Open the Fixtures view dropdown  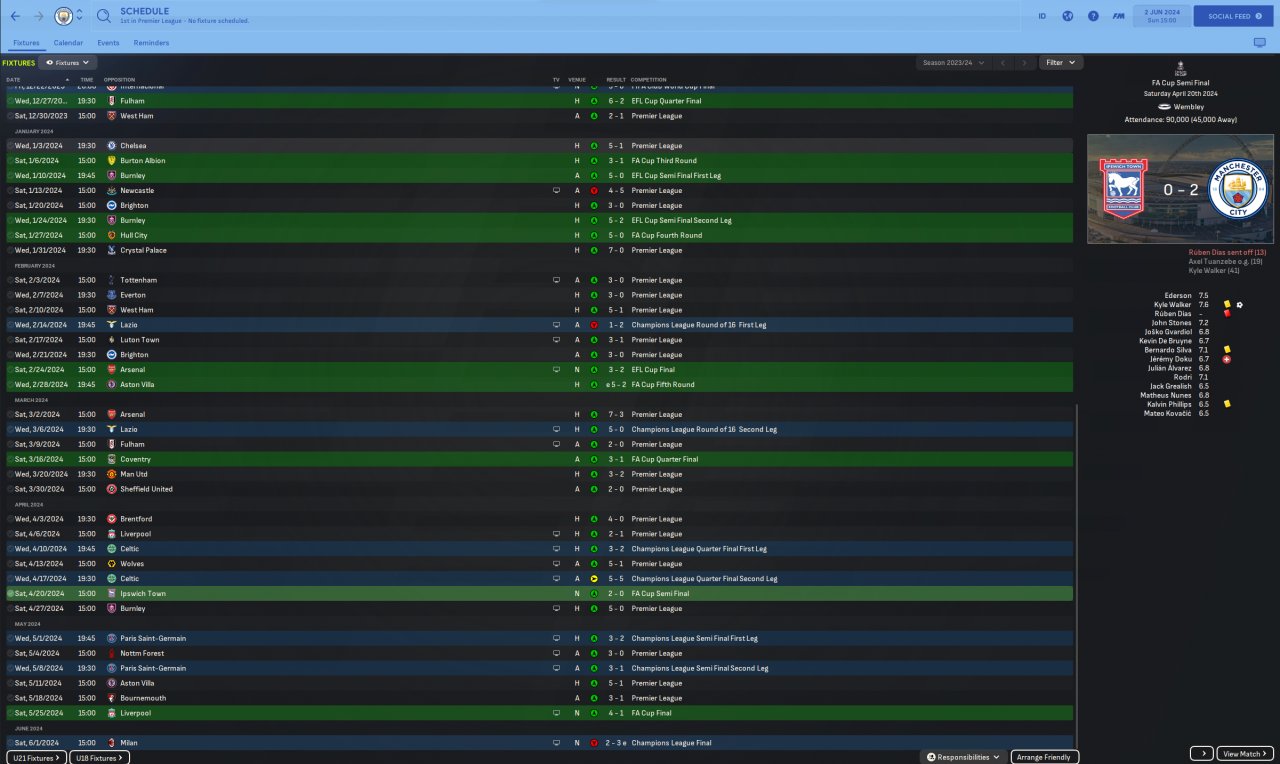[67, 63]
